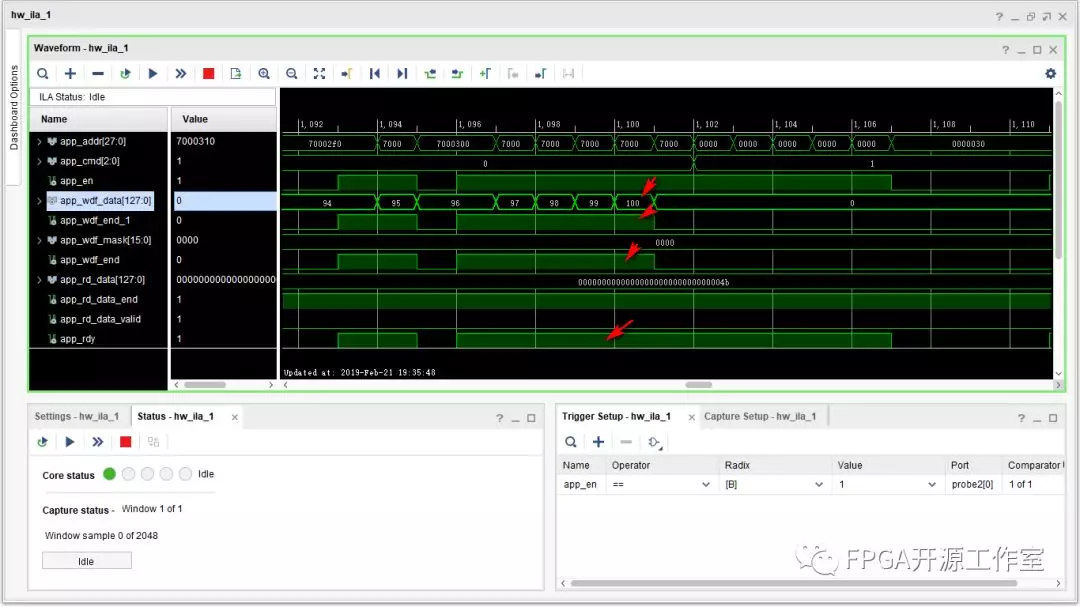The width and height of the screenshot is (1080, 607).
Task: Open the Radix dropdown showing [B]
Action: pyautogui.click(x=819, y=484)
